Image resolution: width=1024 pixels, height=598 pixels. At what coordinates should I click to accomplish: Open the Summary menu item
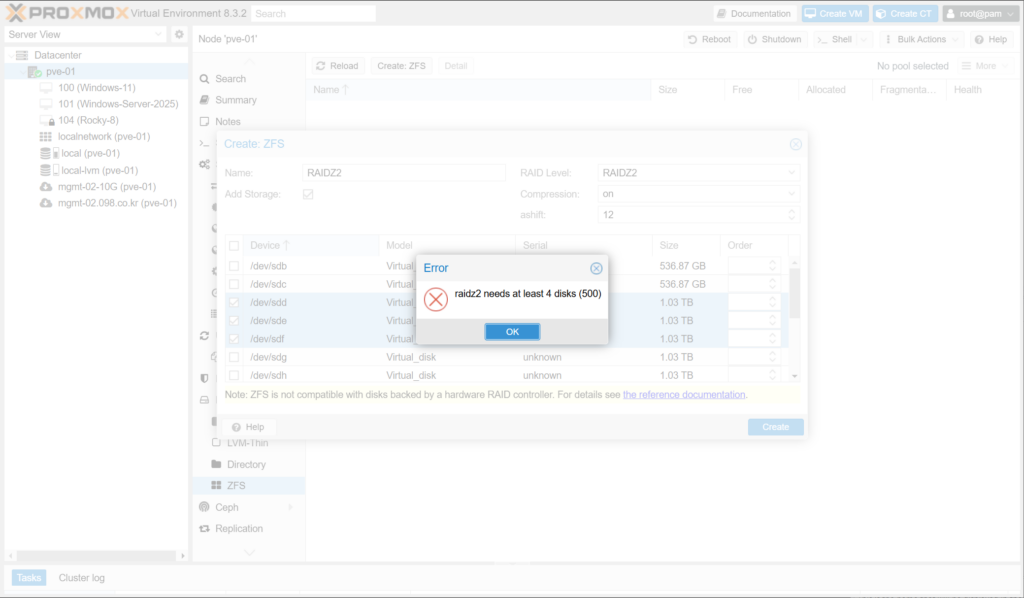[x=235, y=100]
